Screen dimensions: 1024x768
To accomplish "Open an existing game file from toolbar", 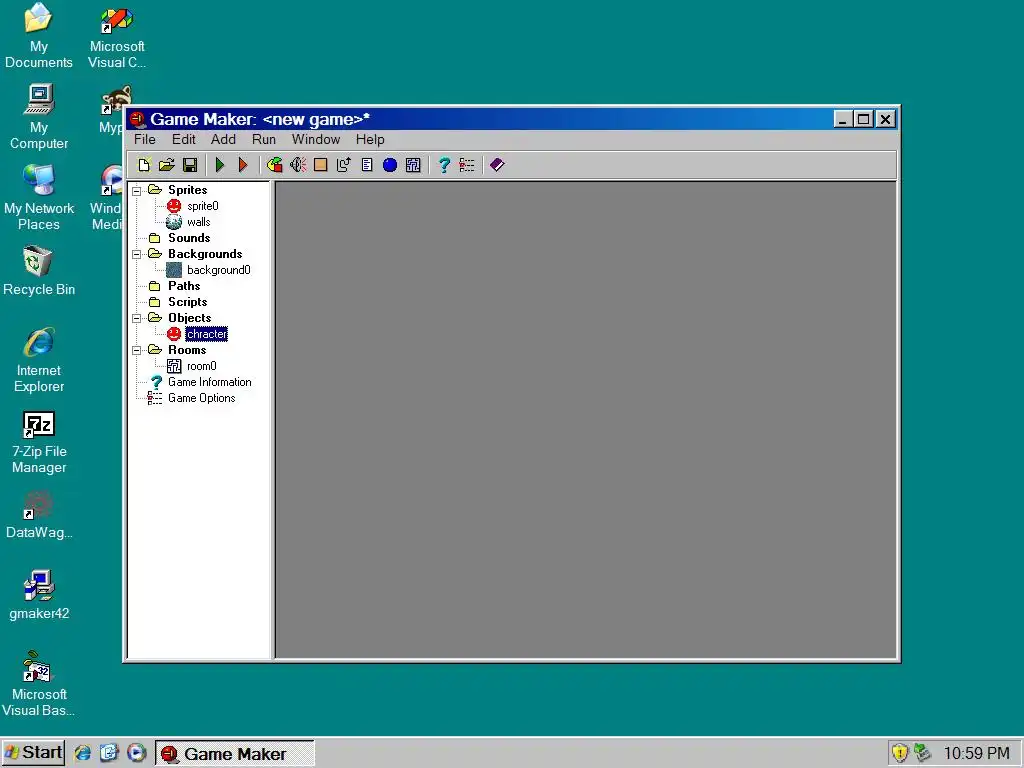I will (167, 165).
